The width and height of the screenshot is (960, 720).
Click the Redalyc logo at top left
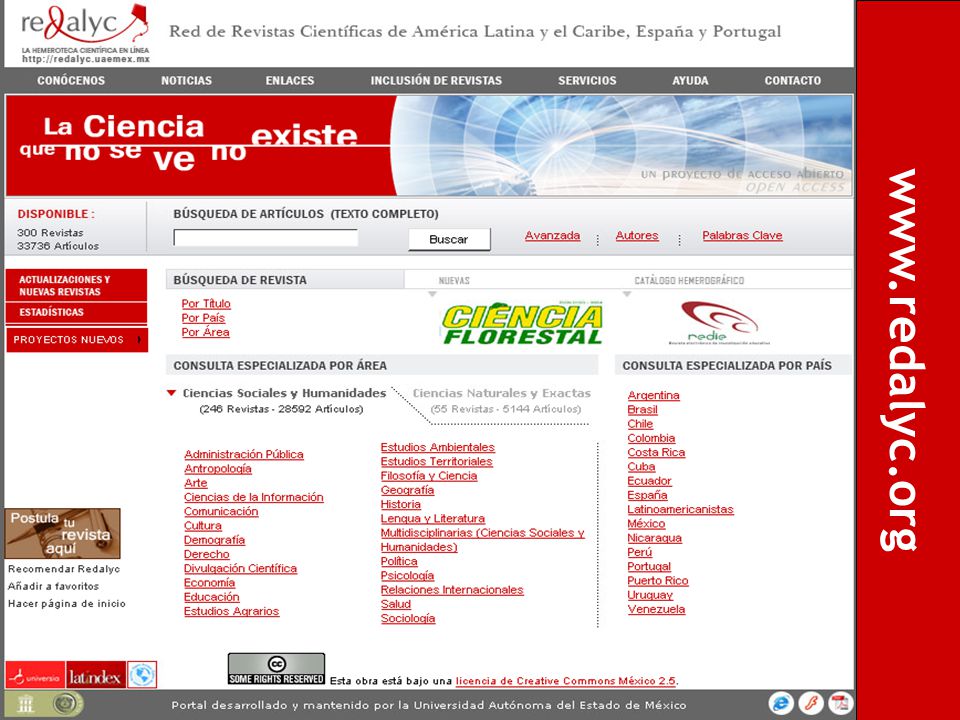[84, 34]
